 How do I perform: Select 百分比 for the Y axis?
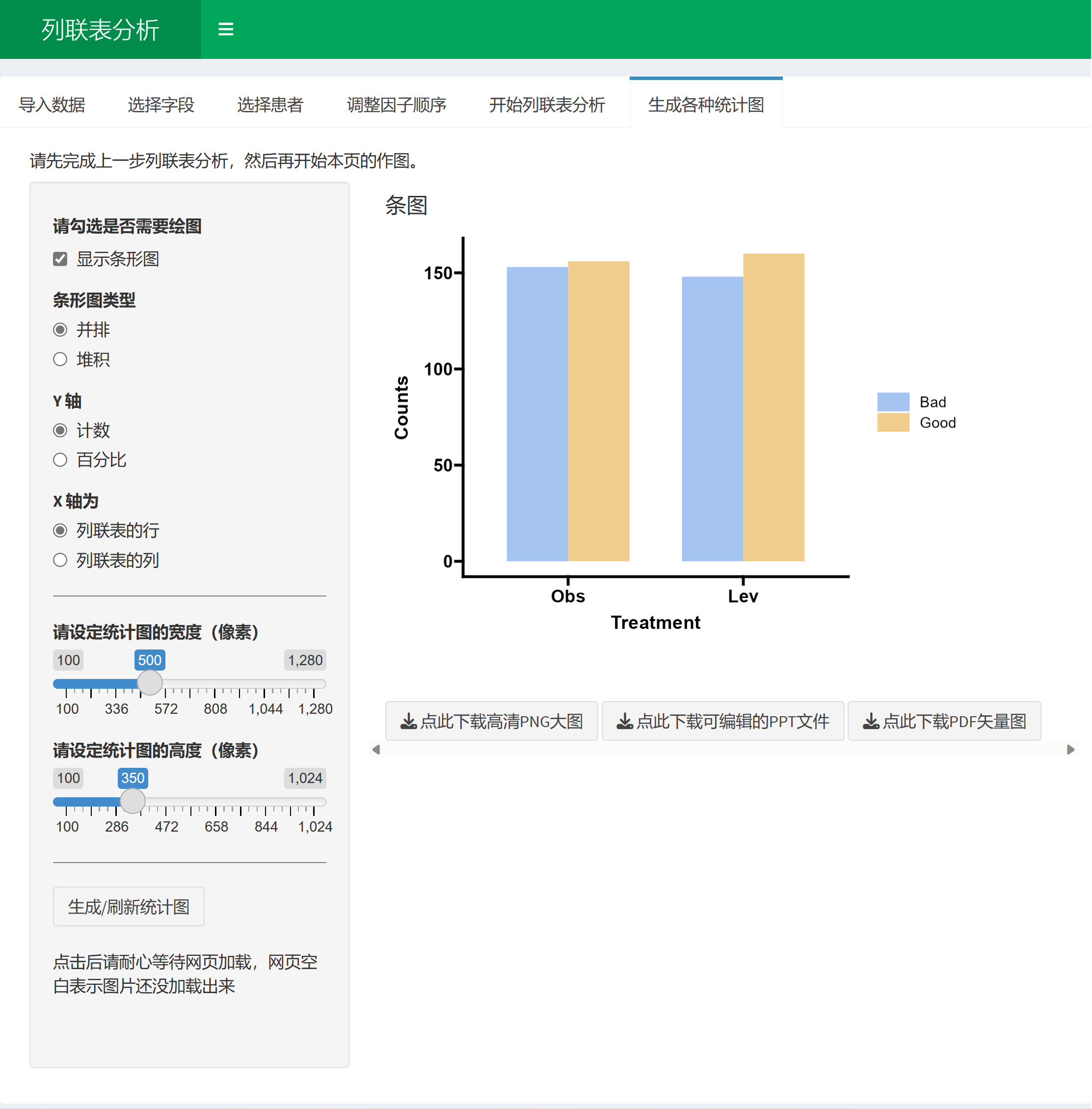(x=60, y=460)
